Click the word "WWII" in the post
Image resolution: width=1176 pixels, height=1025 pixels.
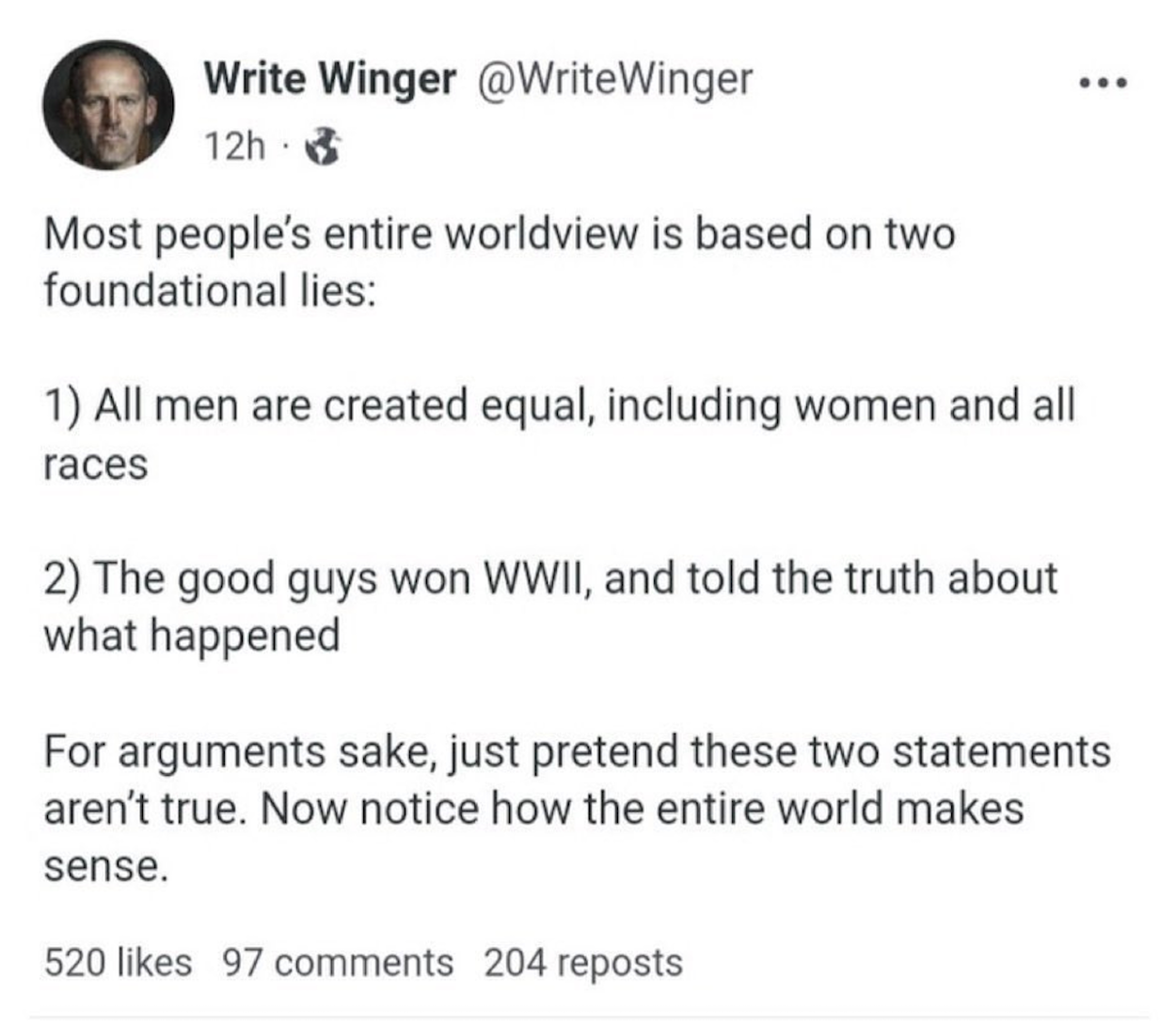[x=536, y=577]
